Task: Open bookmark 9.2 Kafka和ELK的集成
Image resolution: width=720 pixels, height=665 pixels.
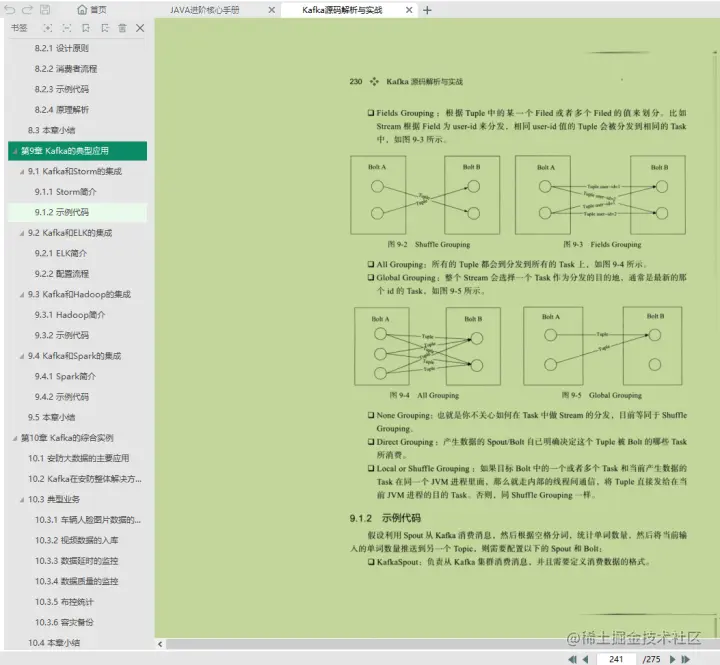Action: click(70, 233)
